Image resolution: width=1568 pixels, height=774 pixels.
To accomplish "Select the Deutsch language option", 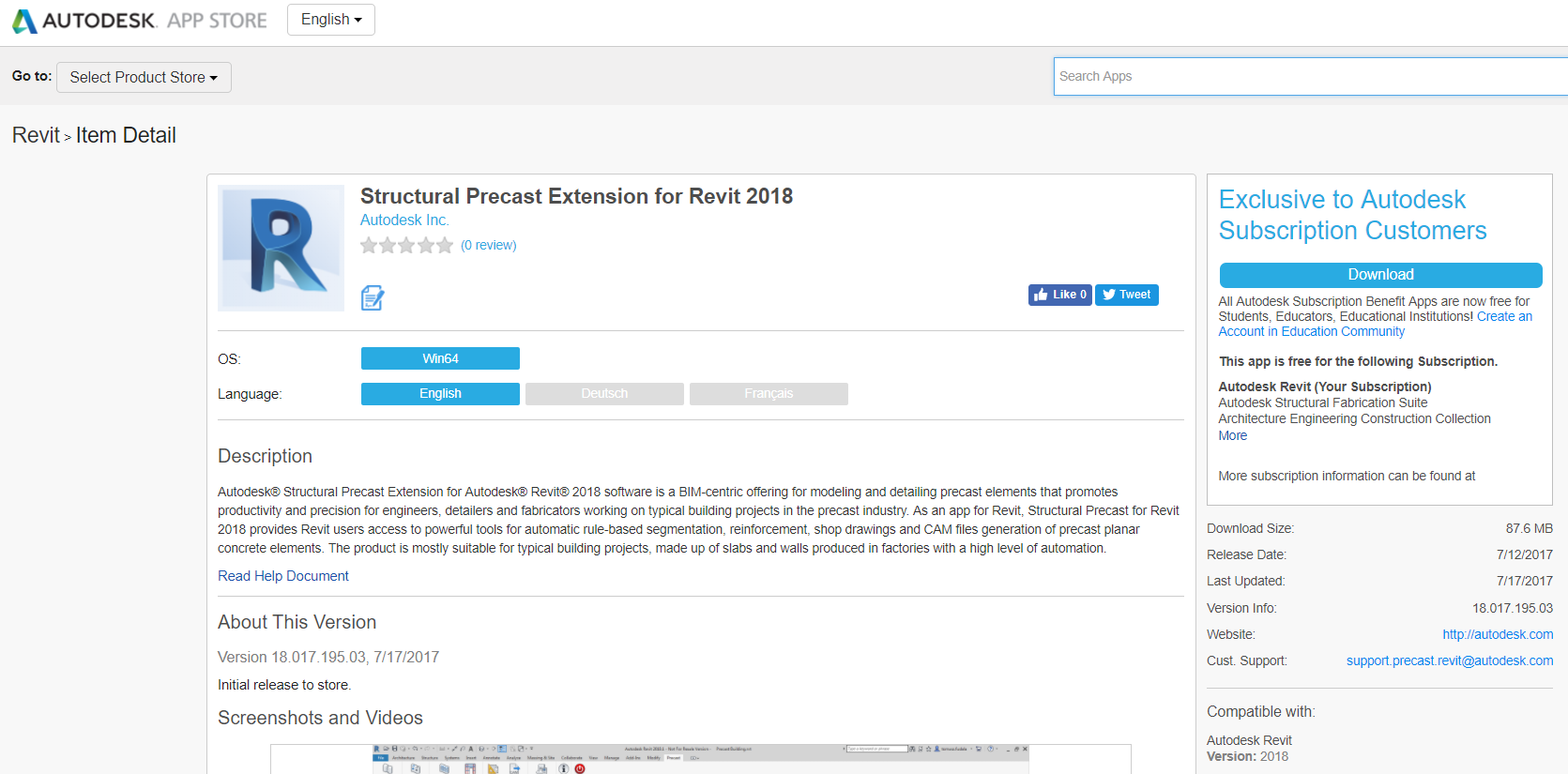I will 604,394.
